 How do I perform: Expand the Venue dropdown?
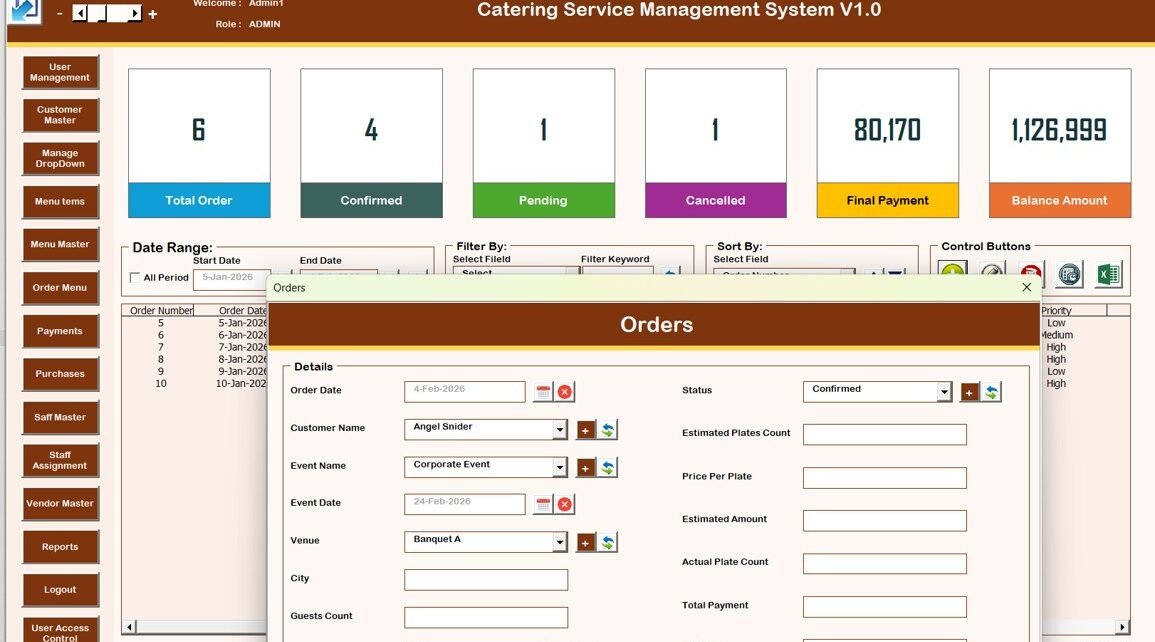(559, 542)
